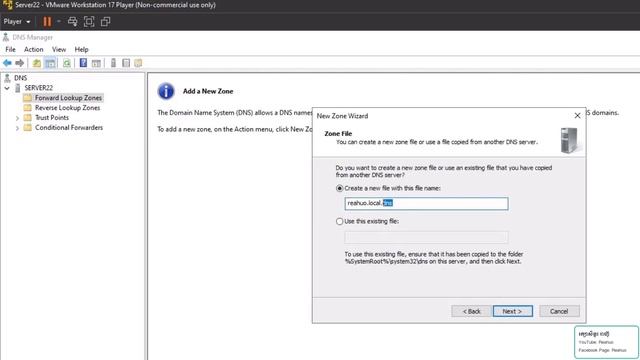The height and width of the screenshot is (360, 640).
Task: Go back with the blue arrow toolbar icon
Action: tap(7, 63)
